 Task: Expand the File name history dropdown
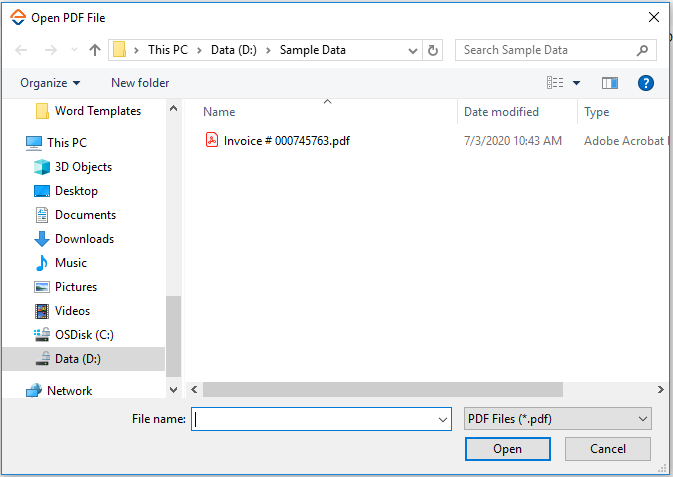(443, 420)
